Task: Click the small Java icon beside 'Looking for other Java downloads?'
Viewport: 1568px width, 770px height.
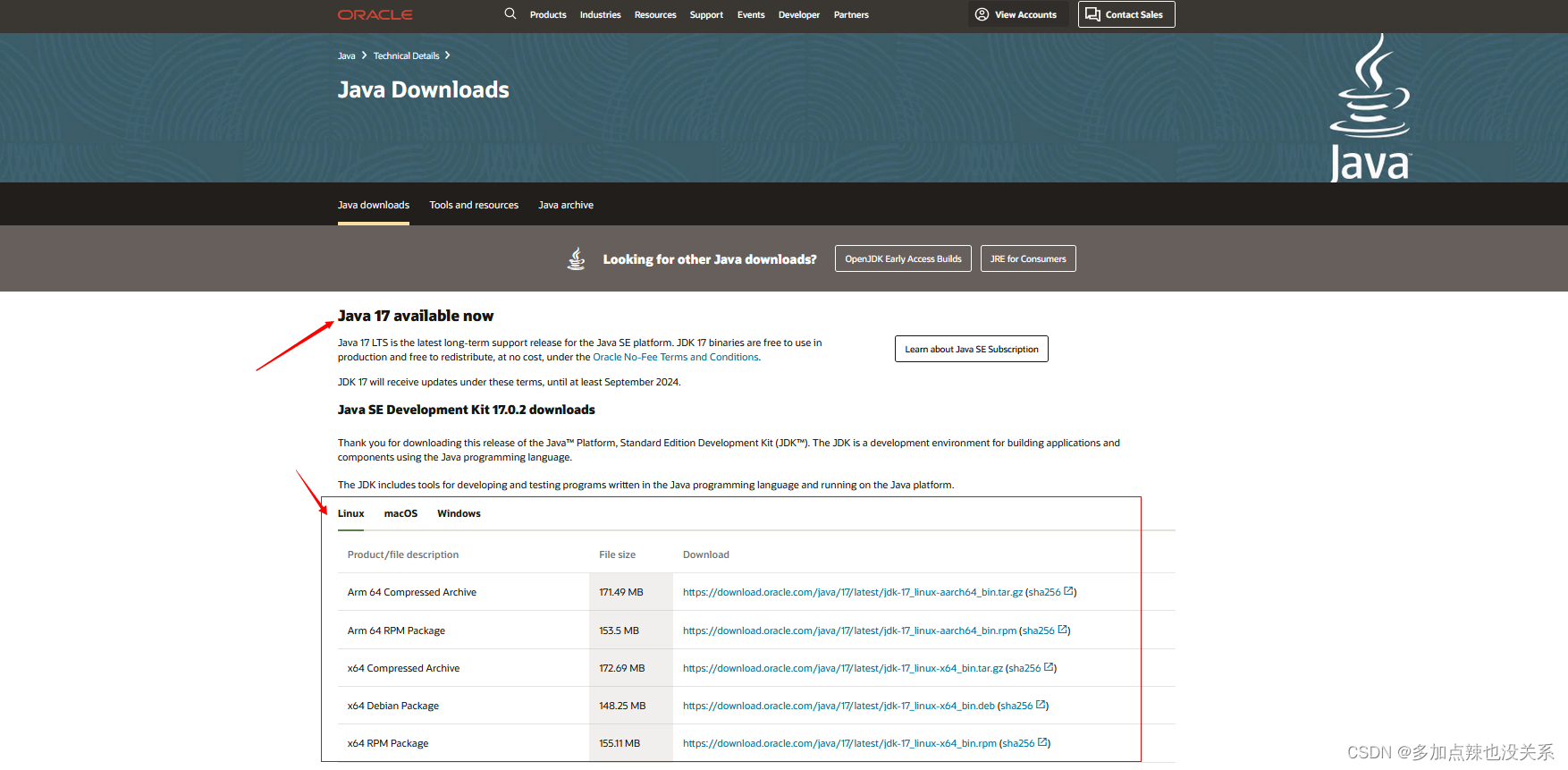Action: tap(577, 258)
